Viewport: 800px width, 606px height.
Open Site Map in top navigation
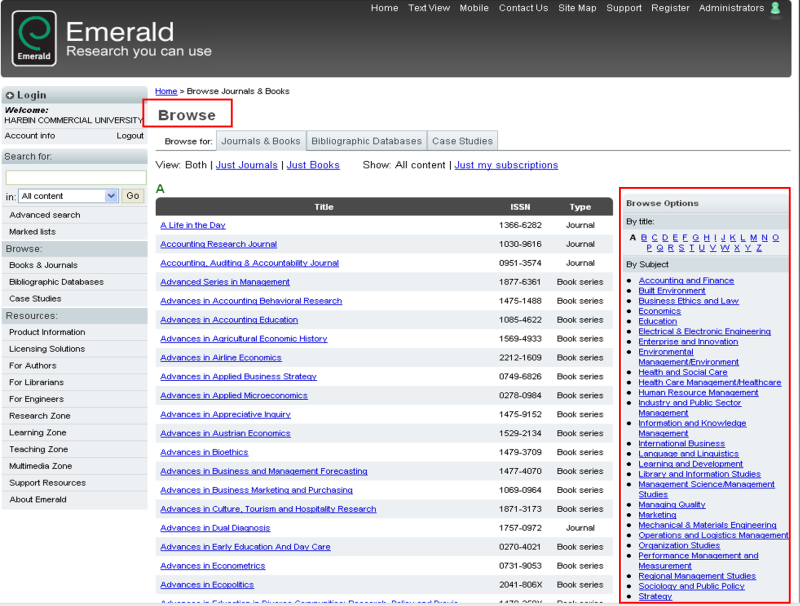[577, 8]
